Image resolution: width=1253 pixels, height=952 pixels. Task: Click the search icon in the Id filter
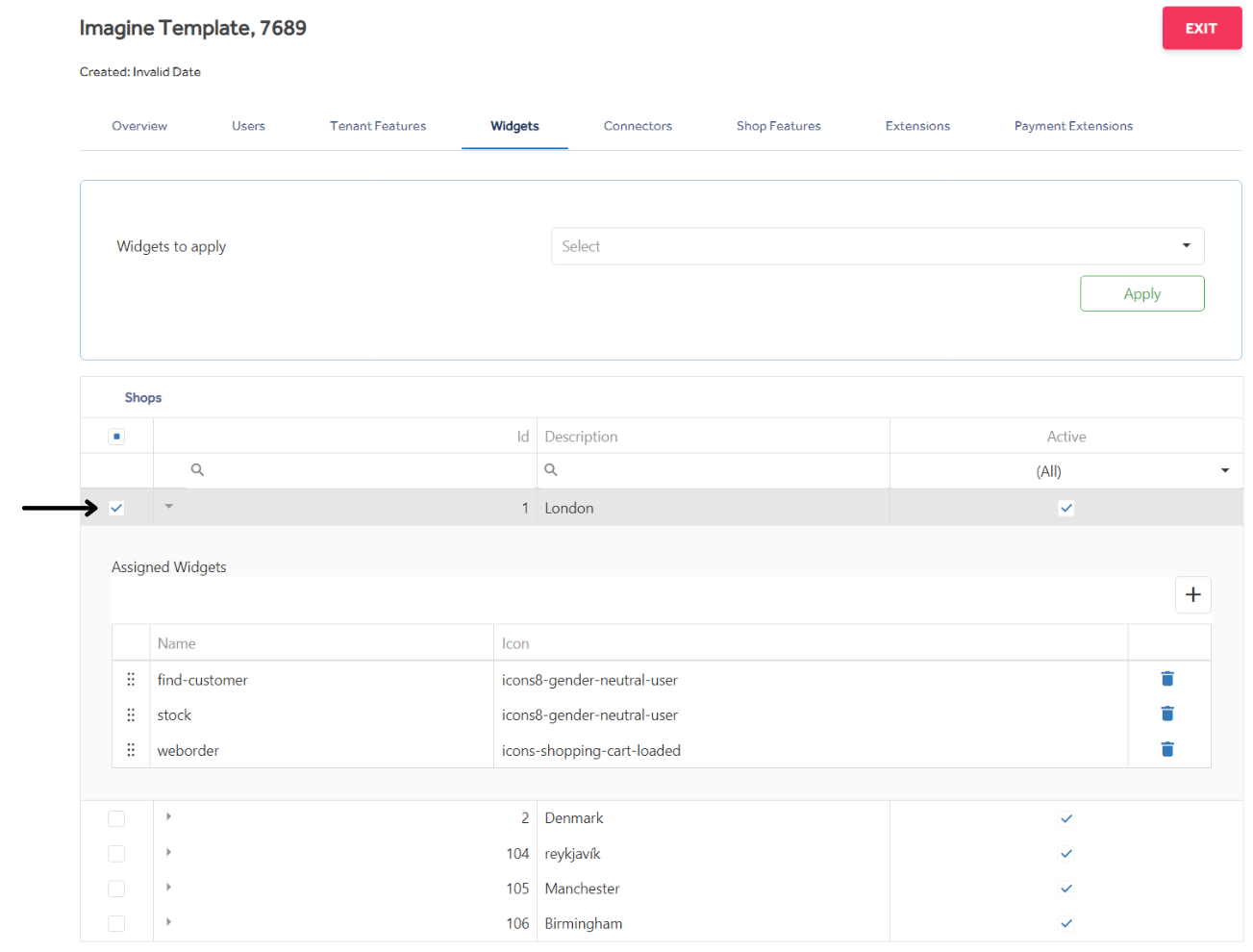197,469
